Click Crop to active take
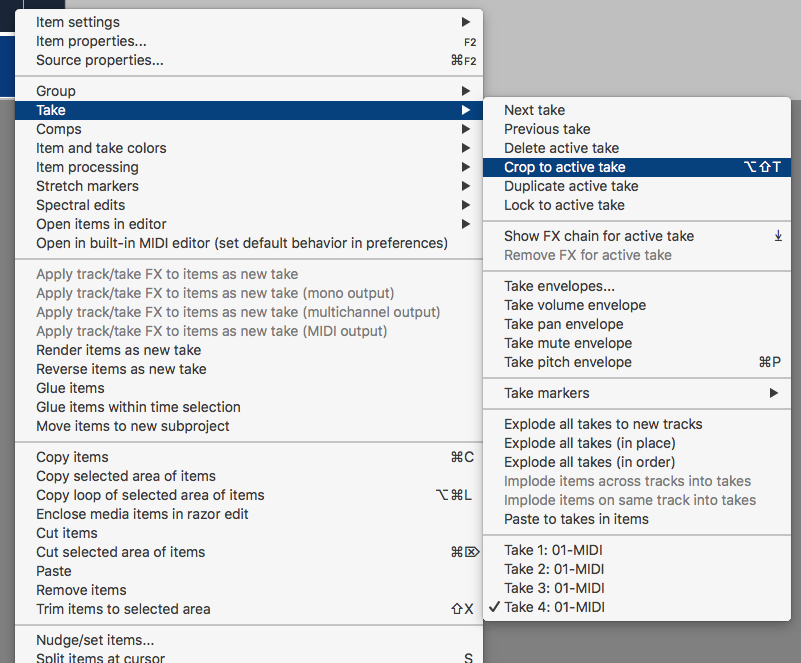 (565, 167)
